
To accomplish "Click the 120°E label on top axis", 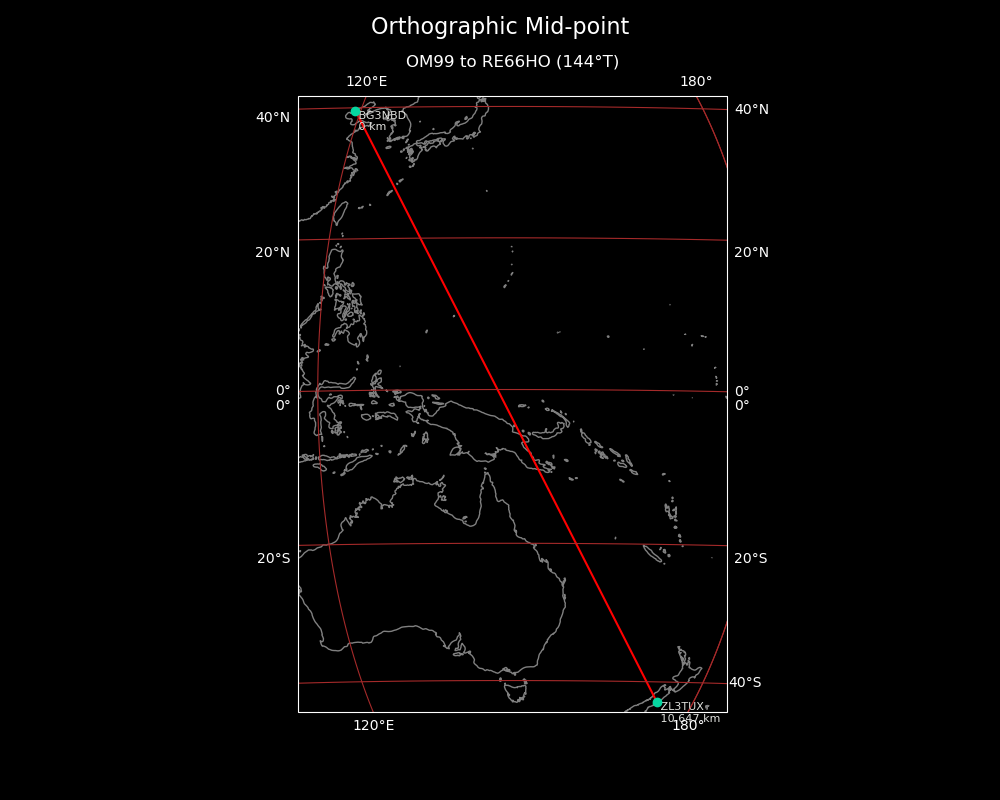I will [x=366, y=82].
